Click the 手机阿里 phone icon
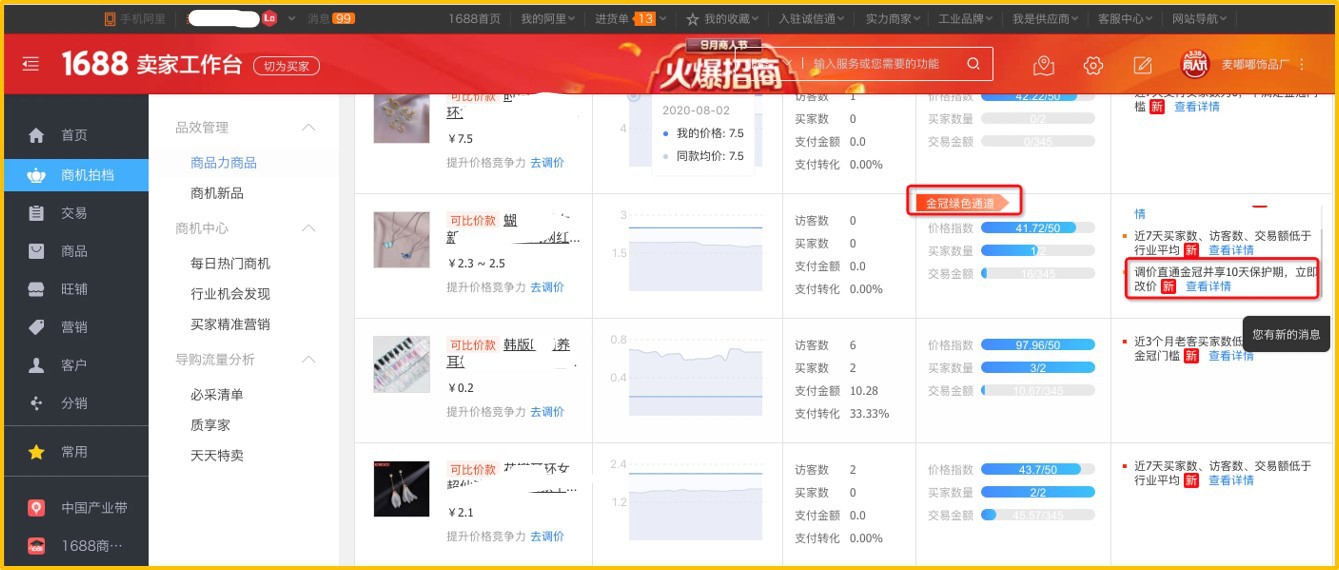This screenshot has width=1339, height=570. 110,19
